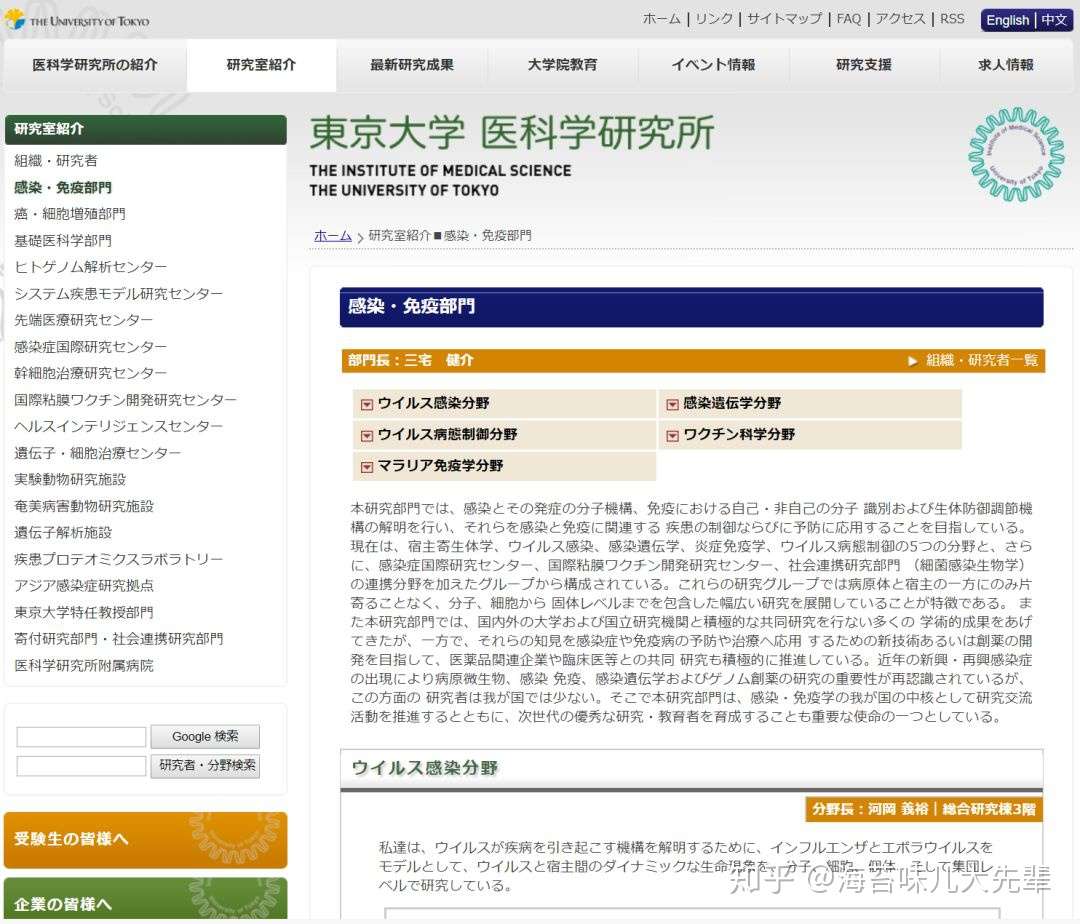Switch site language to English
Viewport: 1080px width, 924px height.
coord(1008,20)
